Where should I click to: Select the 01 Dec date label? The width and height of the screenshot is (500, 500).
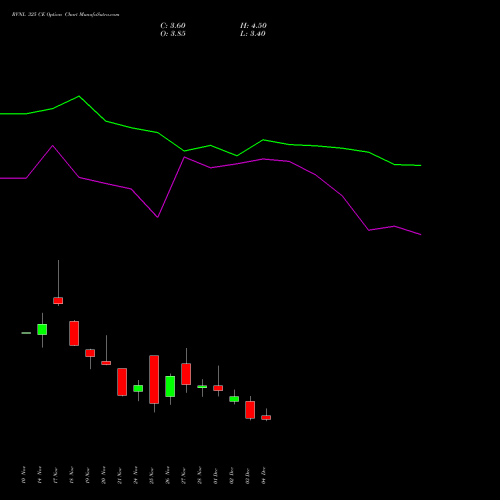[x=215, y=476]
